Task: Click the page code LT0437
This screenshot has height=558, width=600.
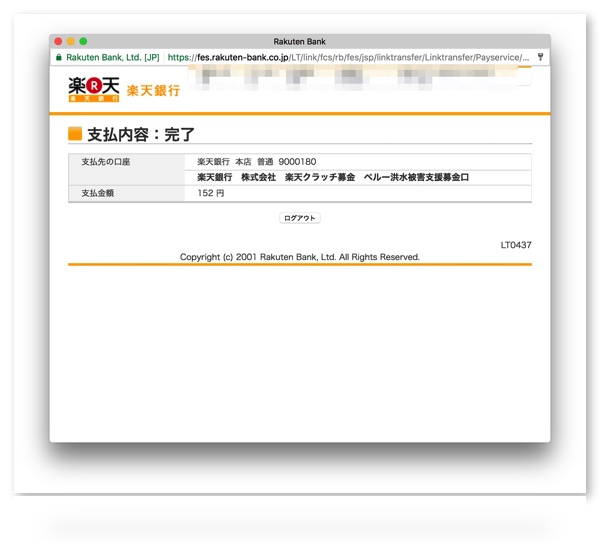Action: 516,245
